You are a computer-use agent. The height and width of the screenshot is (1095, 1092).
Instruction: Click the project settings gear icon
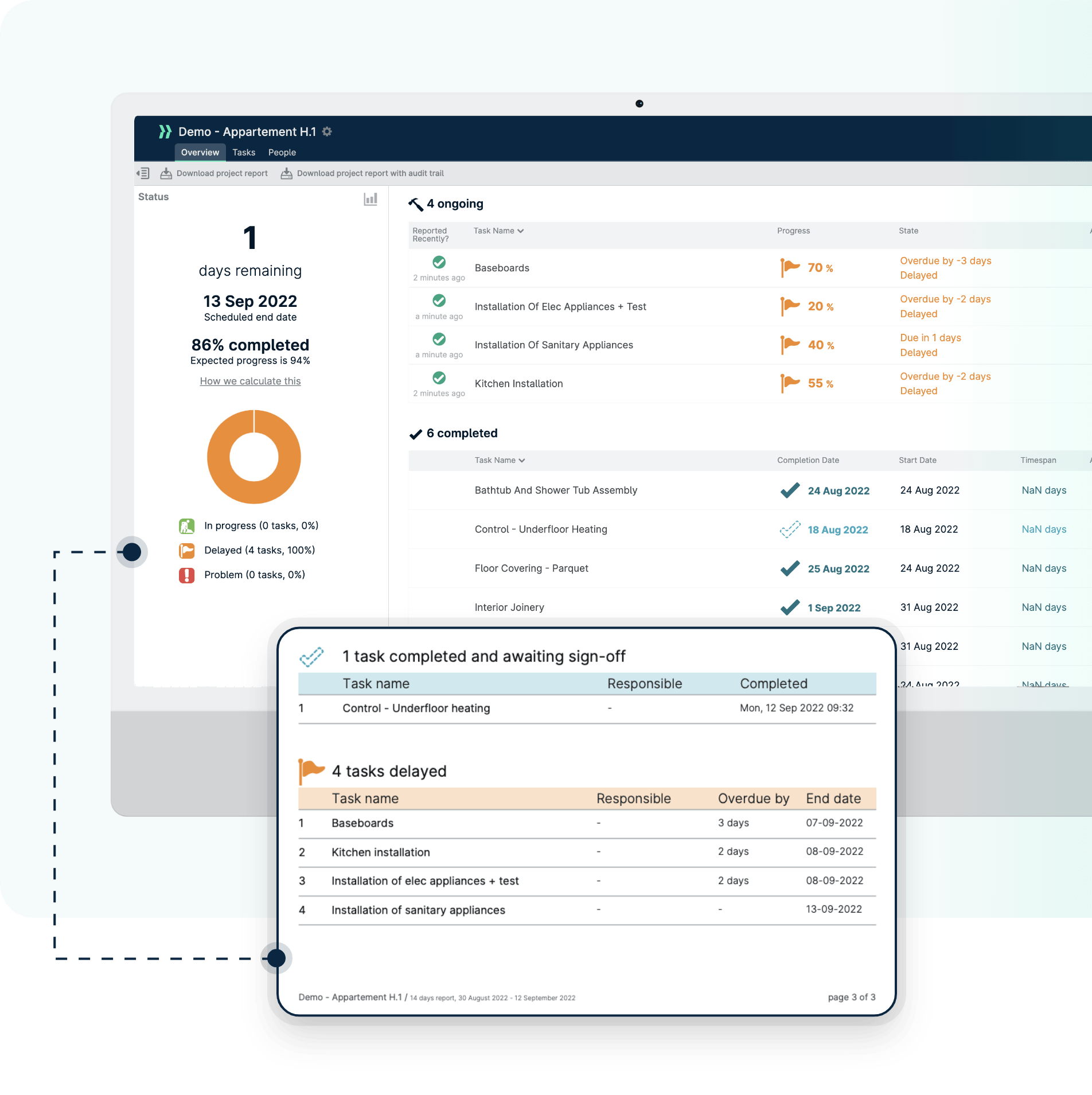click(x=327, y=132)
